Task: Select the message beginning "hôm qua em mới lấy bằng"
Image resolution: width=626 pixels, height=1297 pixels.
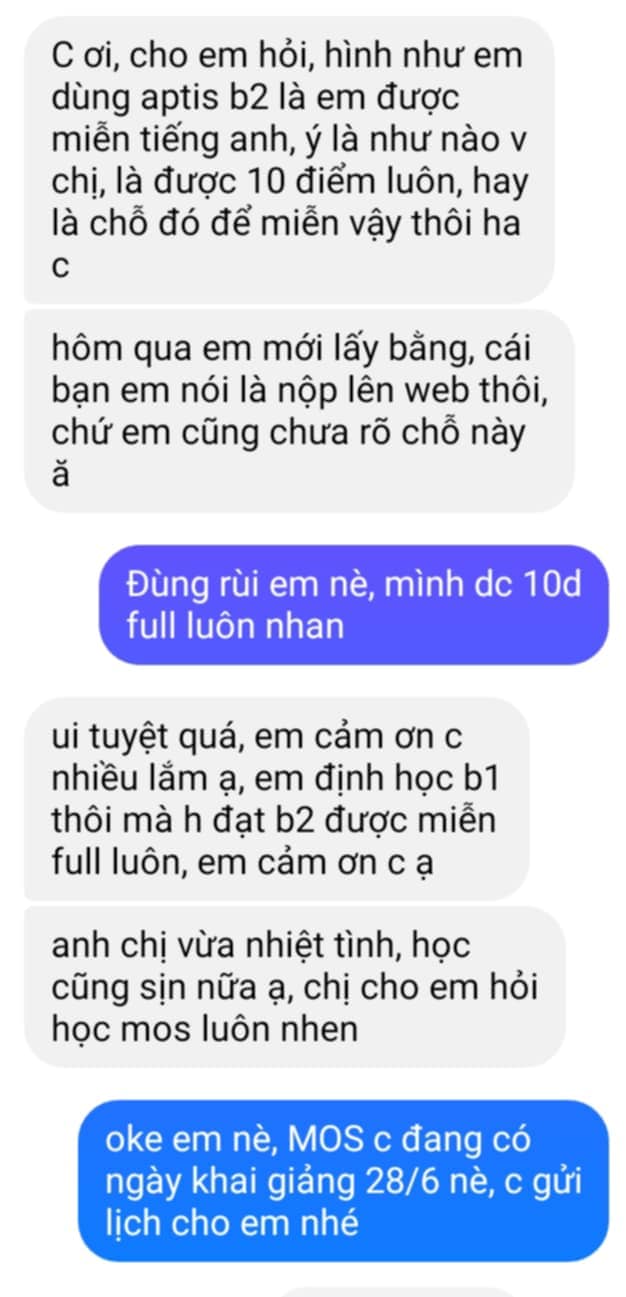Action: pyautogui.click(x=299, y=411)
